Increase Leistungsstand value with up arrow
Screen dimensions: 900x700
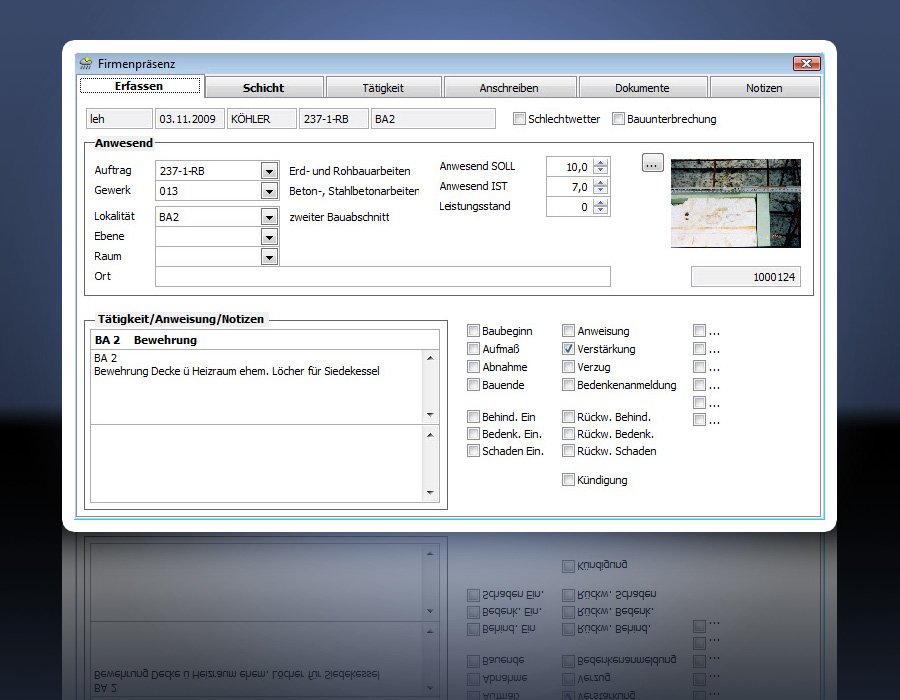click(600, 203)
